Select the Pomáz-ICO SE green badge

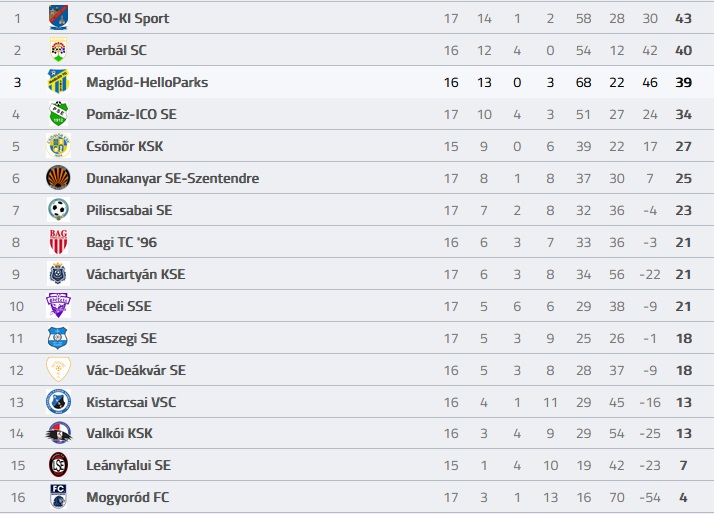tap(58, 114)
